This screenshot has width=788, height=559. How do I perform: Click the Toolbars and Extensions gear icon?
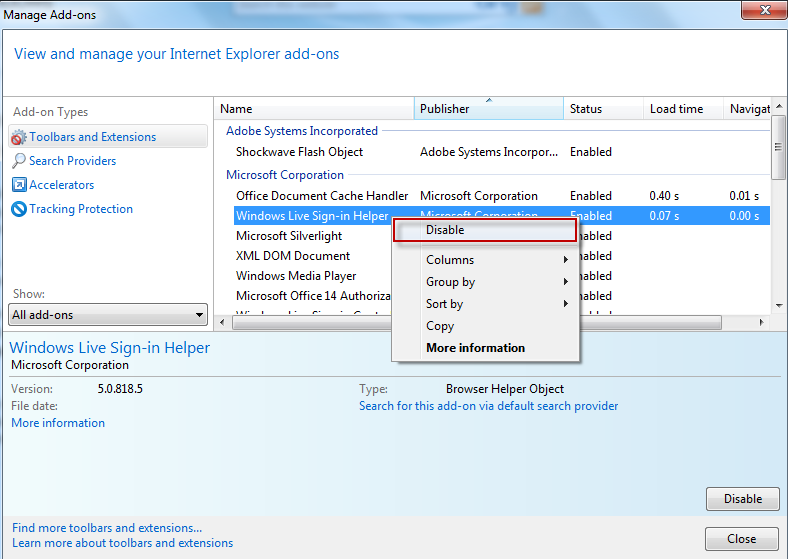point(19,137)
